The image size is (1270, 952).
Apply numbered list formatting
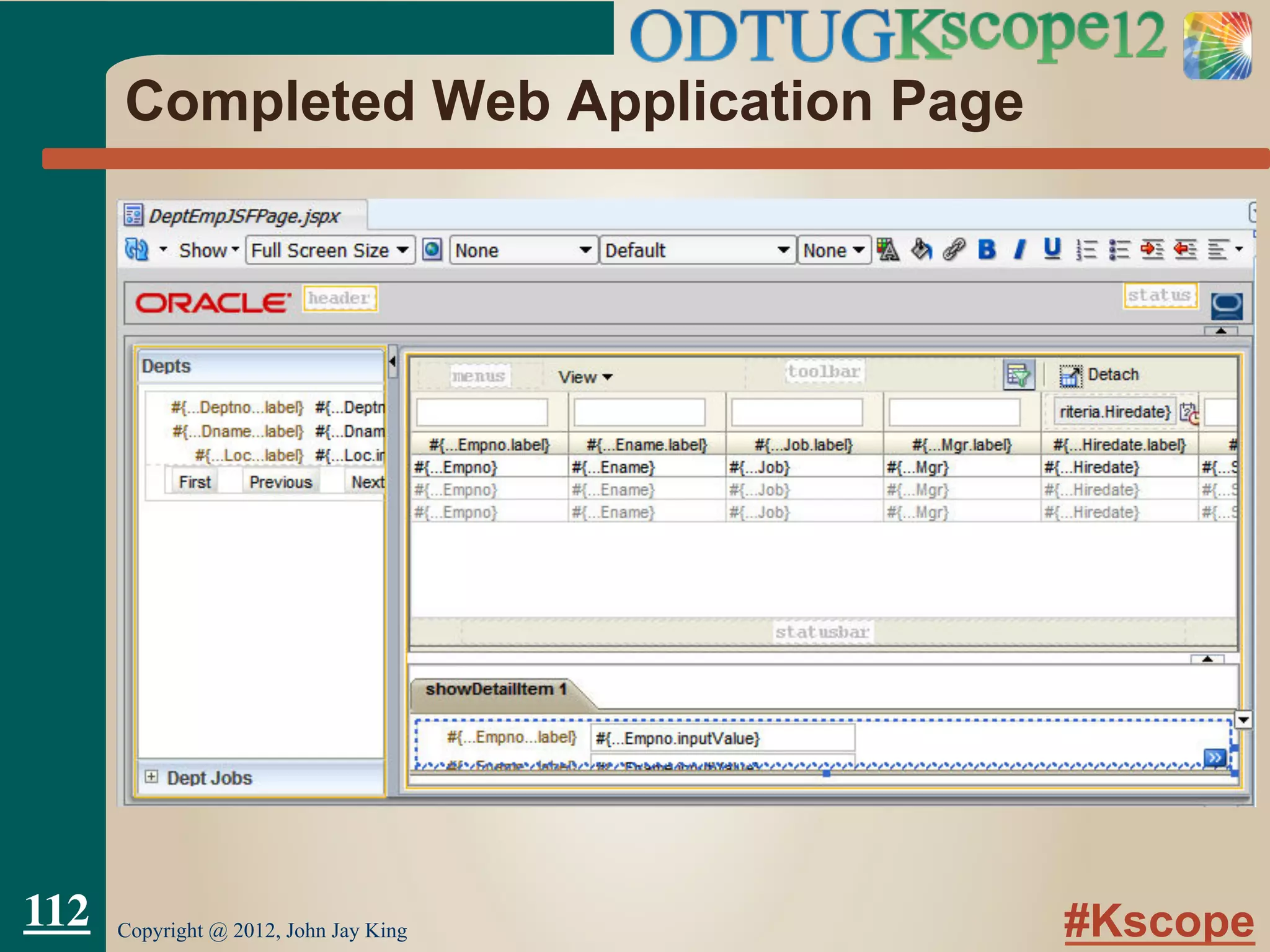pyautogui.click(x=1086, y=250)
